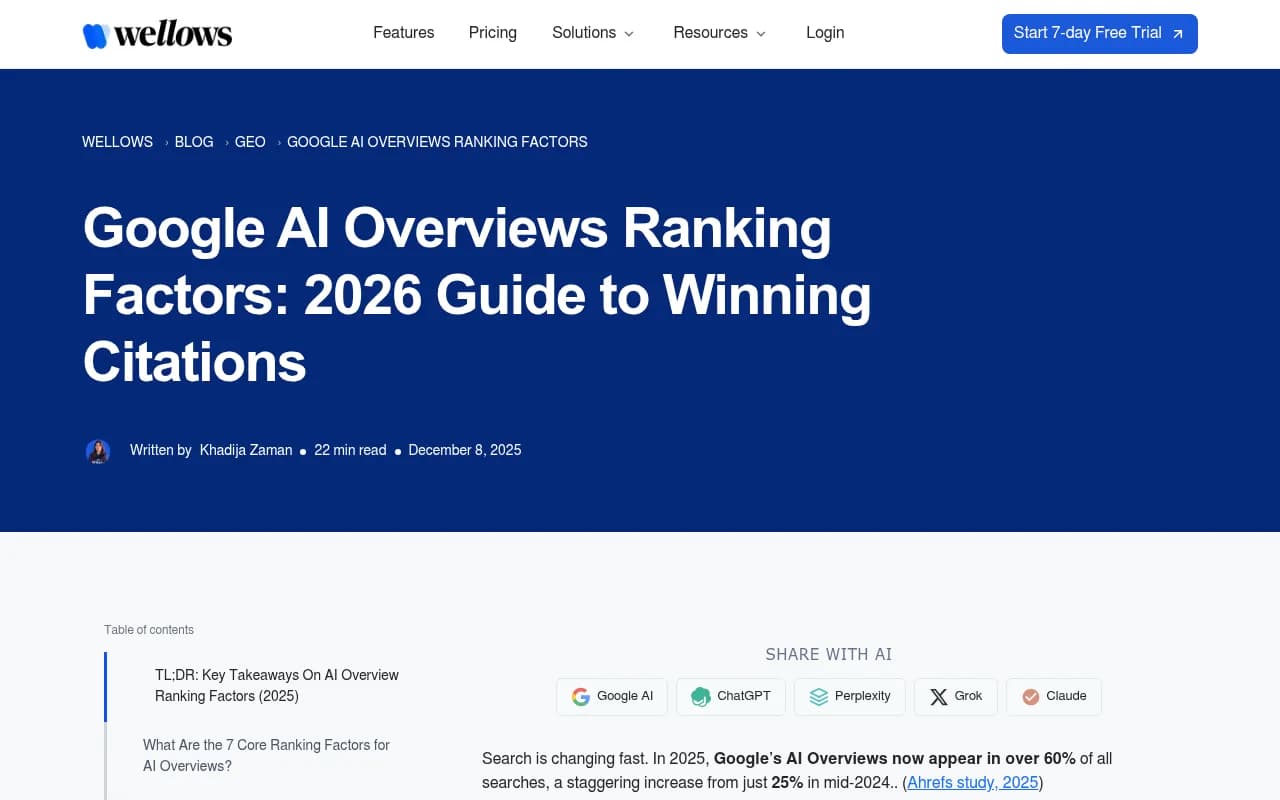Open author Khadija Zaman's avatar
1280x800 pixels.
[x=98, y=451]
